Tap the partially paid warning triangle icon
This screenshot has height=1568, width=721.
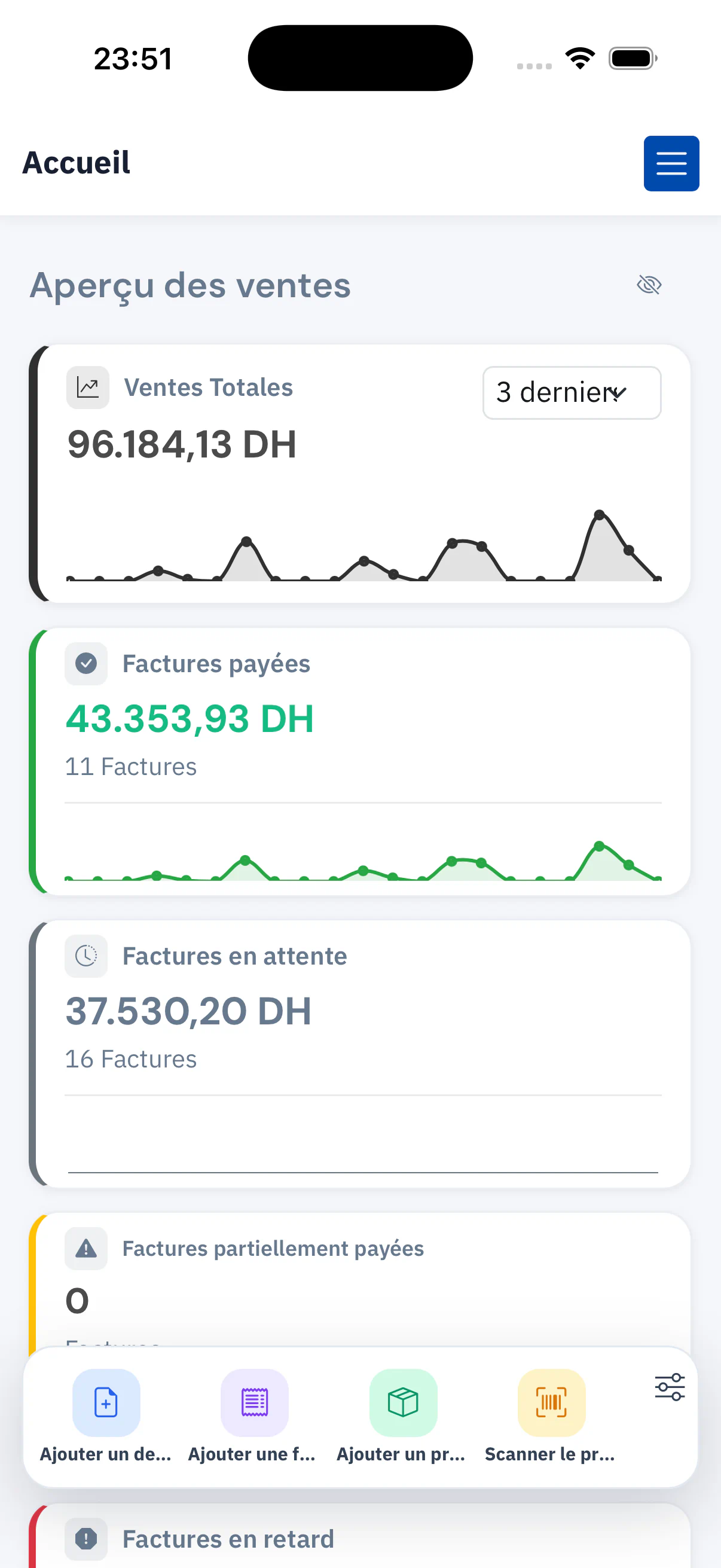point(85,1248)
